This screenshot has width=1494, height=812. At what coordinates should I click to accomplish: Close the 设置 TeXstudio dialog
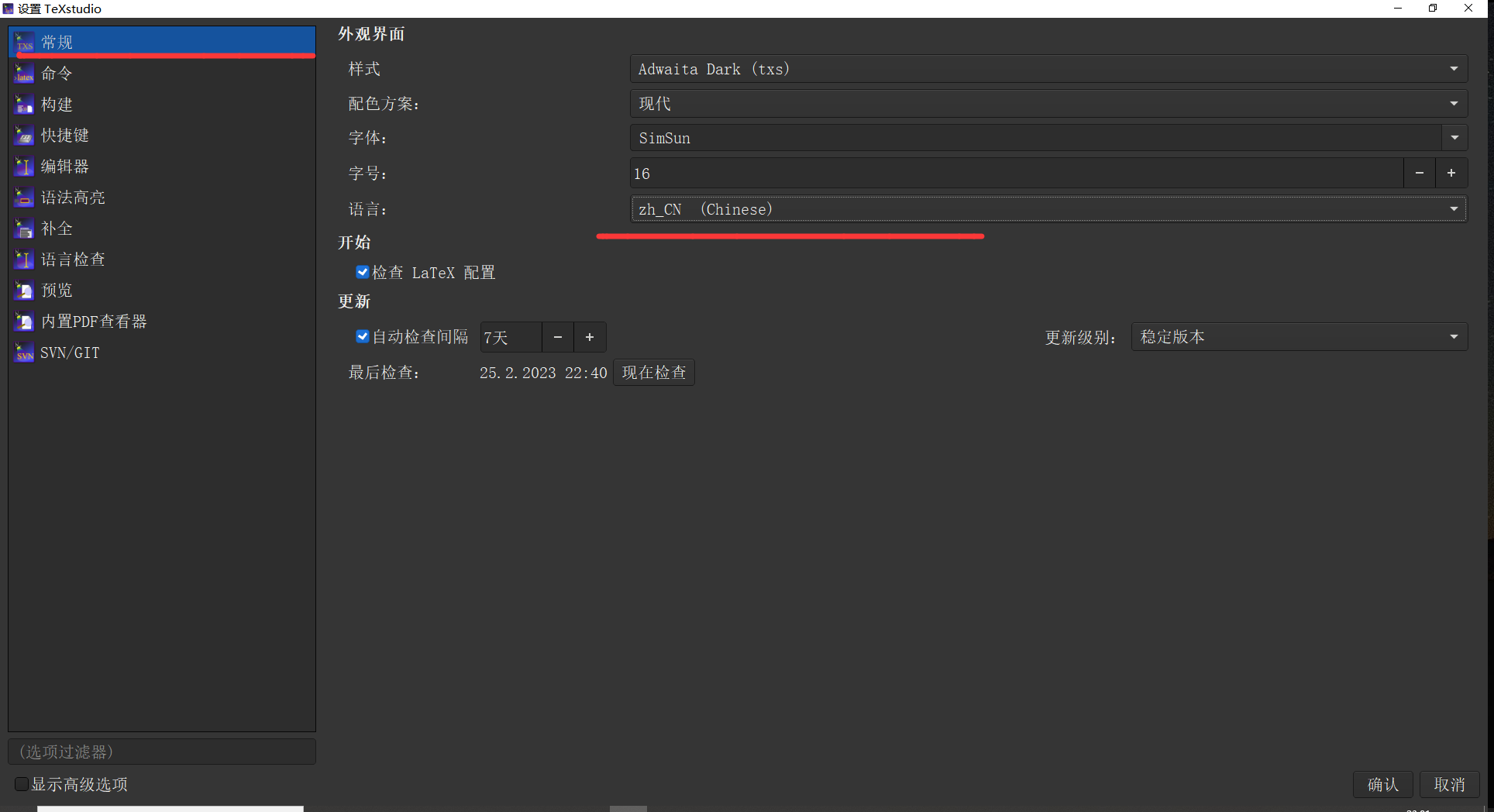(x=1468, y=9)
